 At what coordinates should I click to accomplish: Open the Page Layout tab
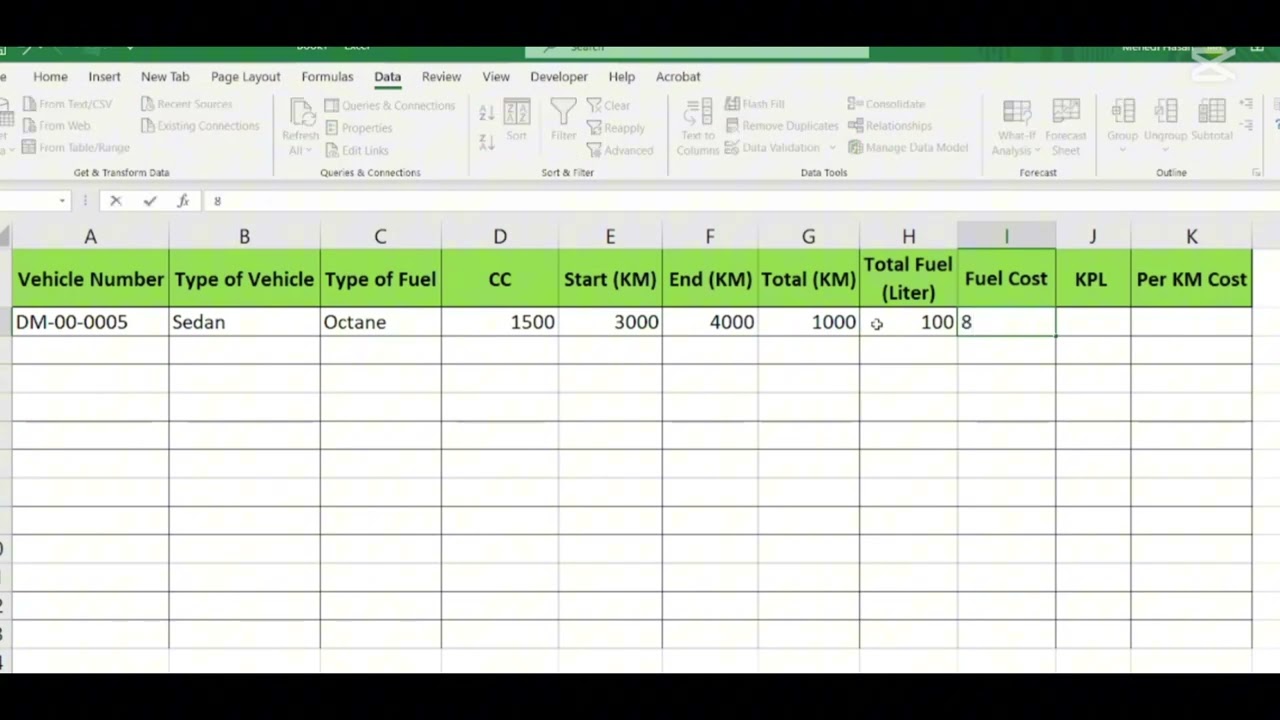(246, 77)
